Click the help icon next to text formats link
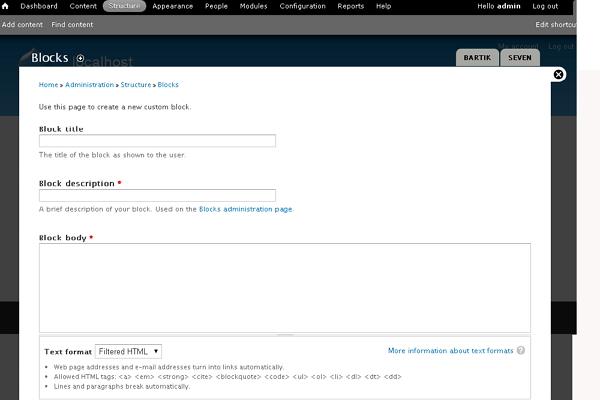Screen dimensions: 600x400 (x=521, y=350)
